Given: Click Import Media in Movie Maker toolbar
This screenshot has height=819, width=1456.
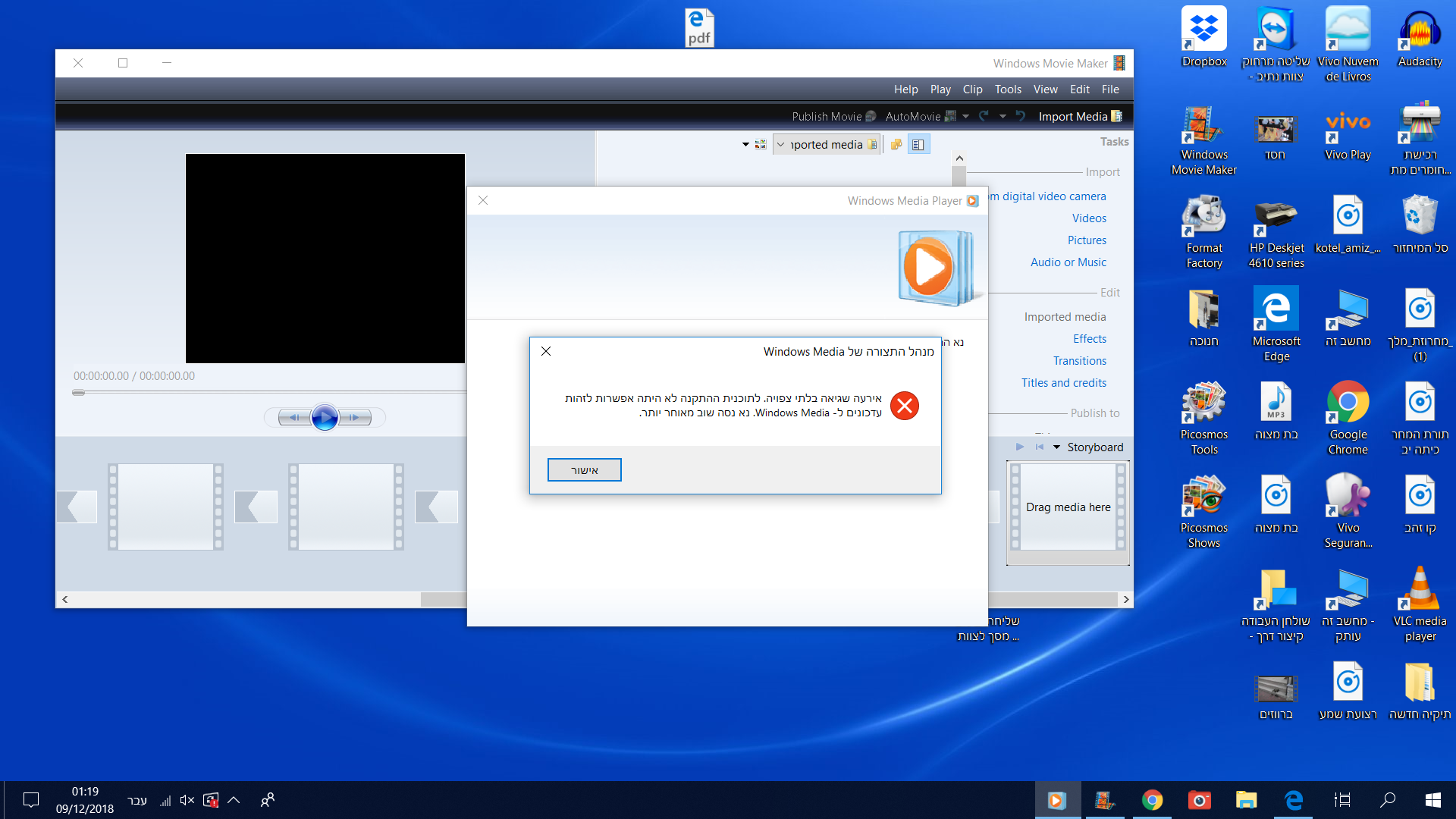Looking at the screenshot, I should tap(1080, 116).
